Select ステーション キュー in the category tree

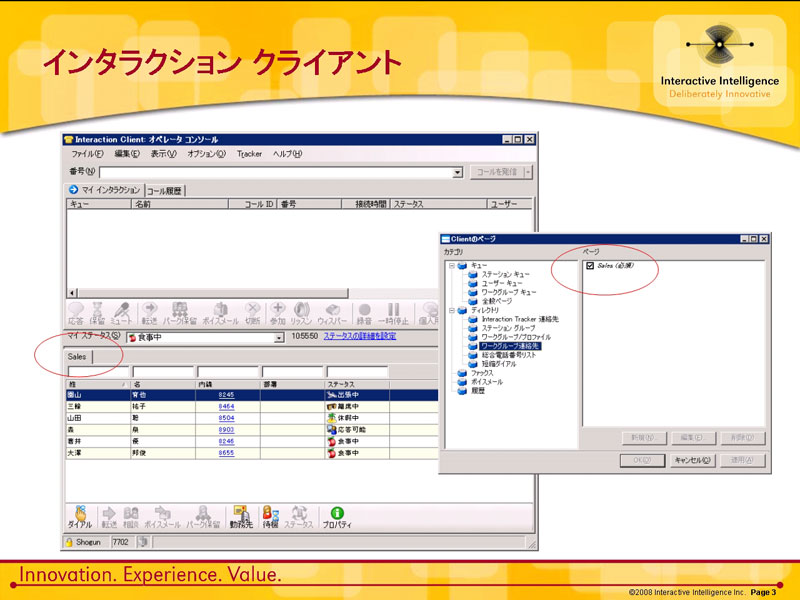point(506,274)
